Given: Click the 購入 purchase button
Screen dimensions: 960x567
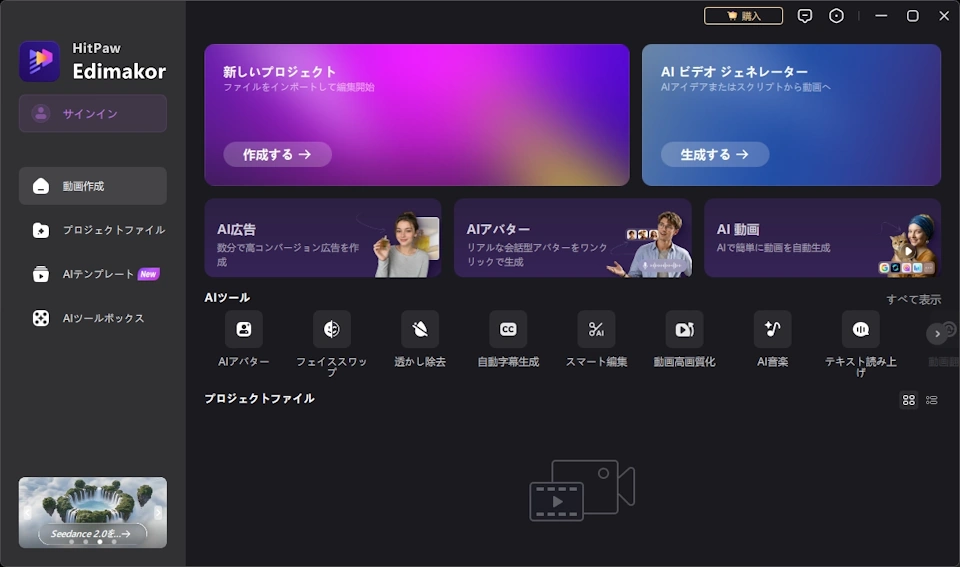Looking at the screenshot, I should pos(743,16).
